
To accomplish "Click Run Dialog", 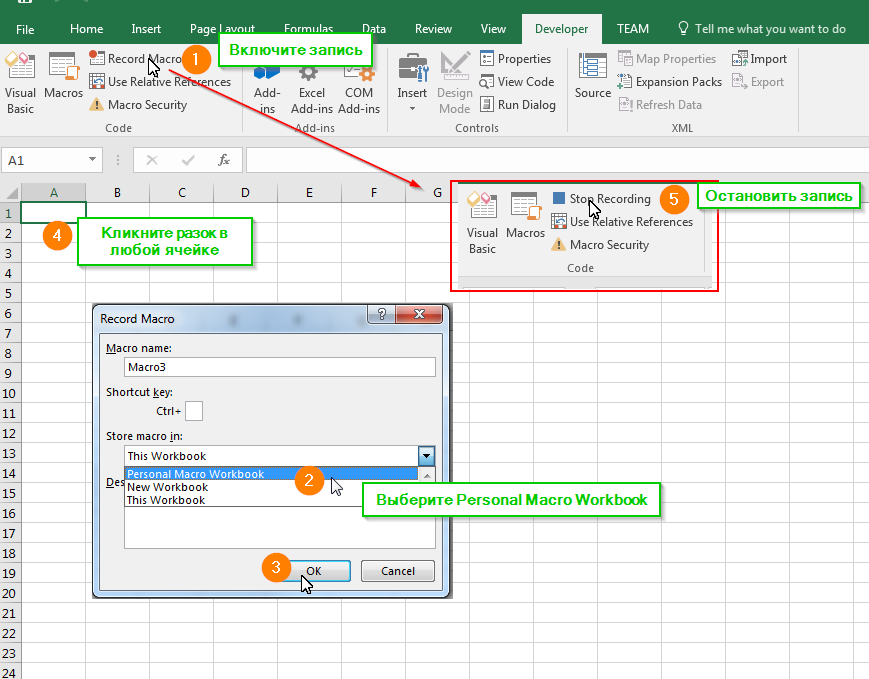I will point(518,105).
